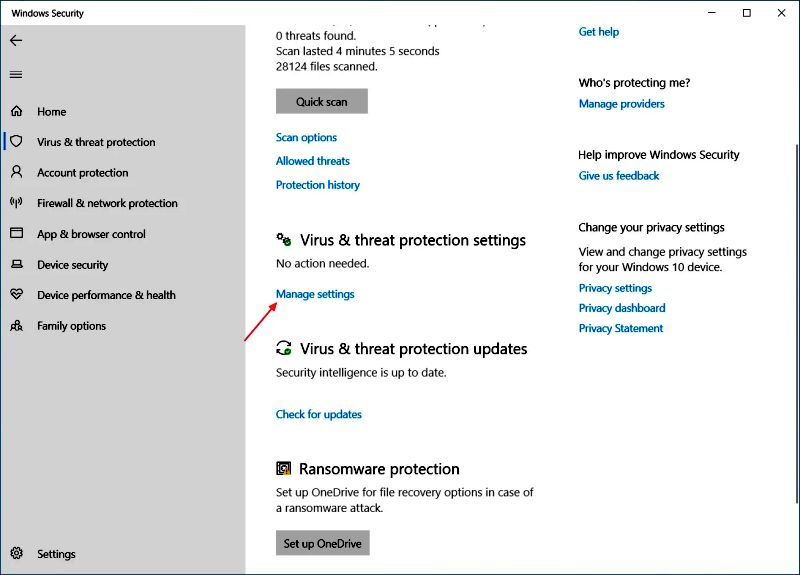Open the Scan options link

point(306,137)
